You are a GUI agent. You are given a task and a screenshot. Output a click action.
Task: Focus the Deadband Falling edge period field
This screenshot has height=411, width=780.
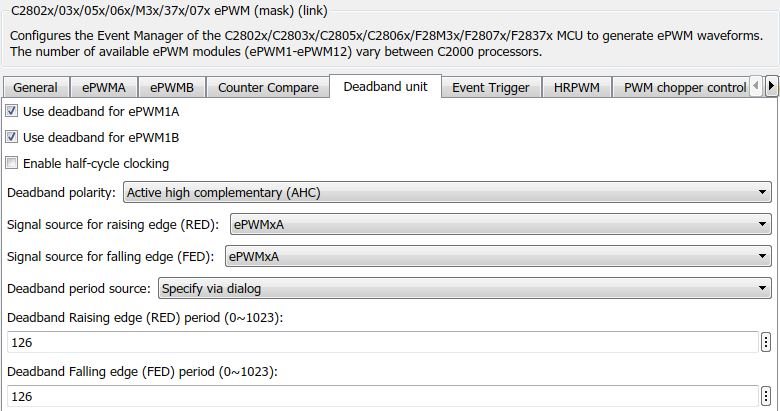[x=380, y=397]
